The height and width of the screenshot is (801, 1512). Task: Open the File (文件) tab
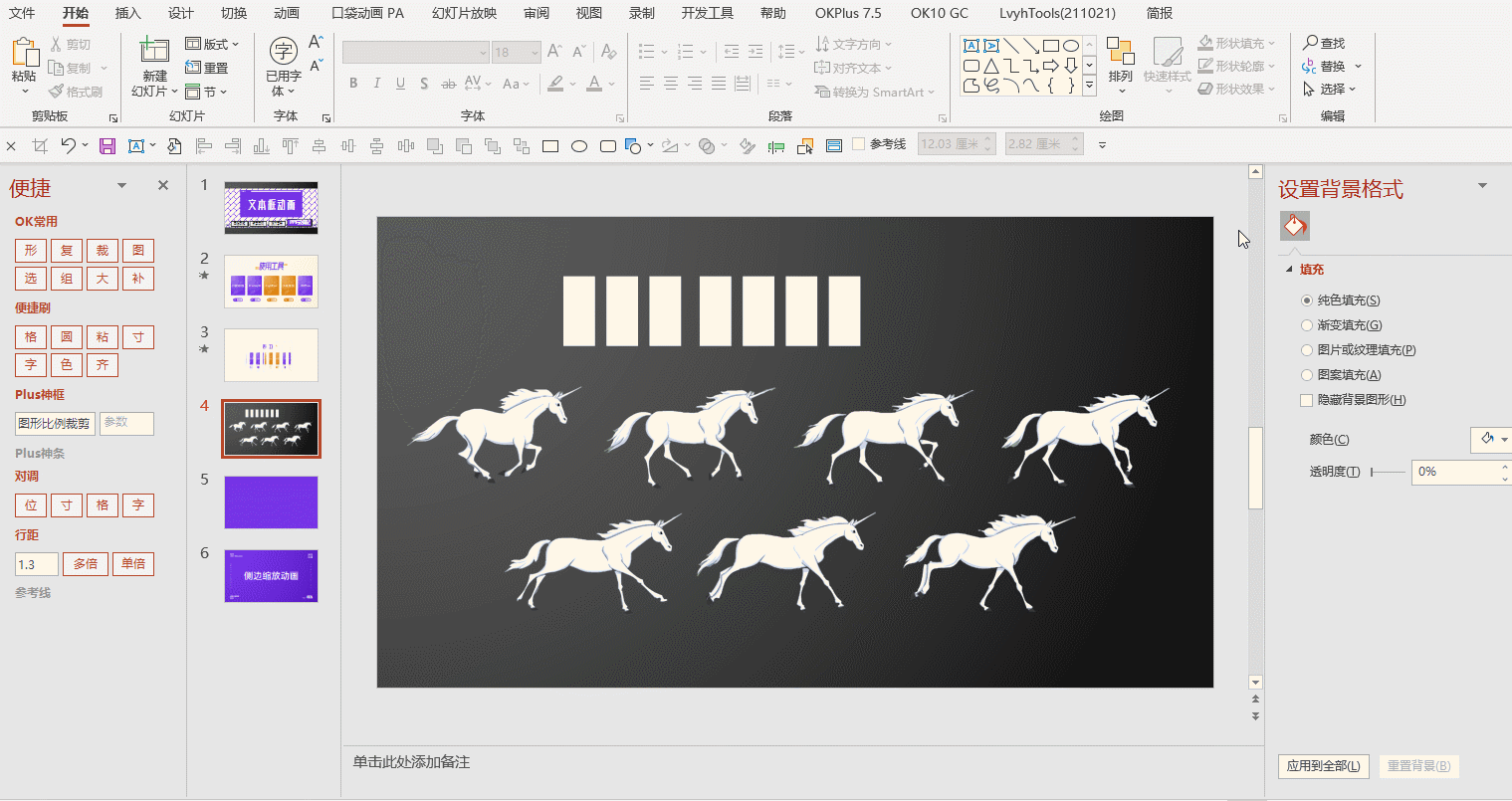tap(22, 13)
